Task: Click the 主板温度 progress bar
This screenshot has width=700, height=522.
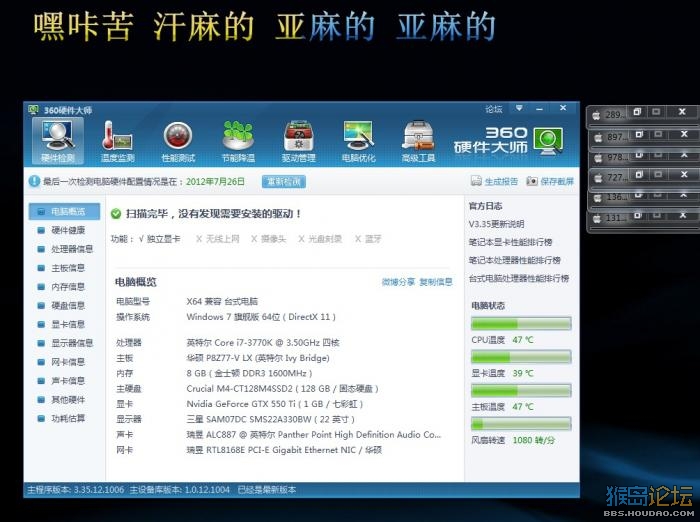Action: (521, 390)
